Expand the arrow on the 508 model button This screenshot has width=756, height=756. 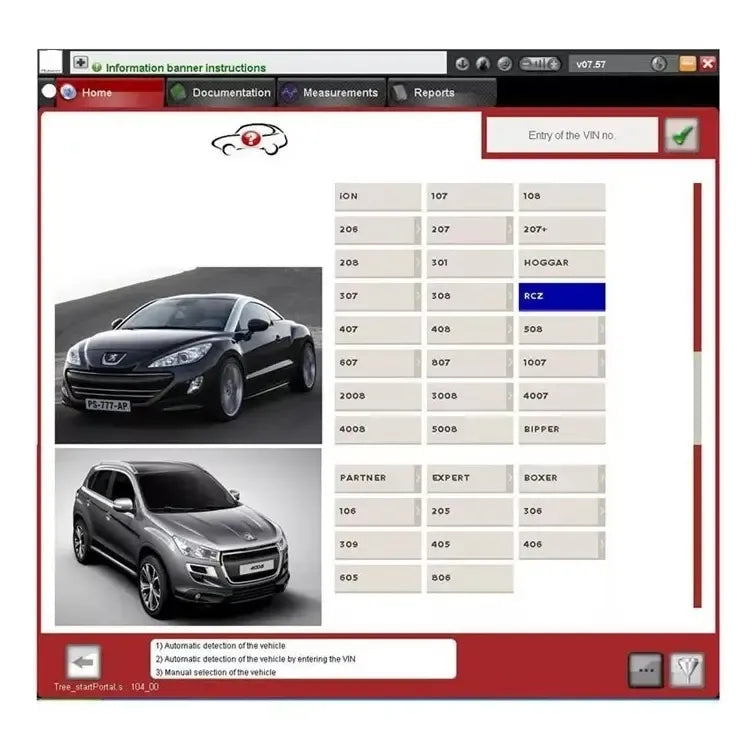point(602,329)
